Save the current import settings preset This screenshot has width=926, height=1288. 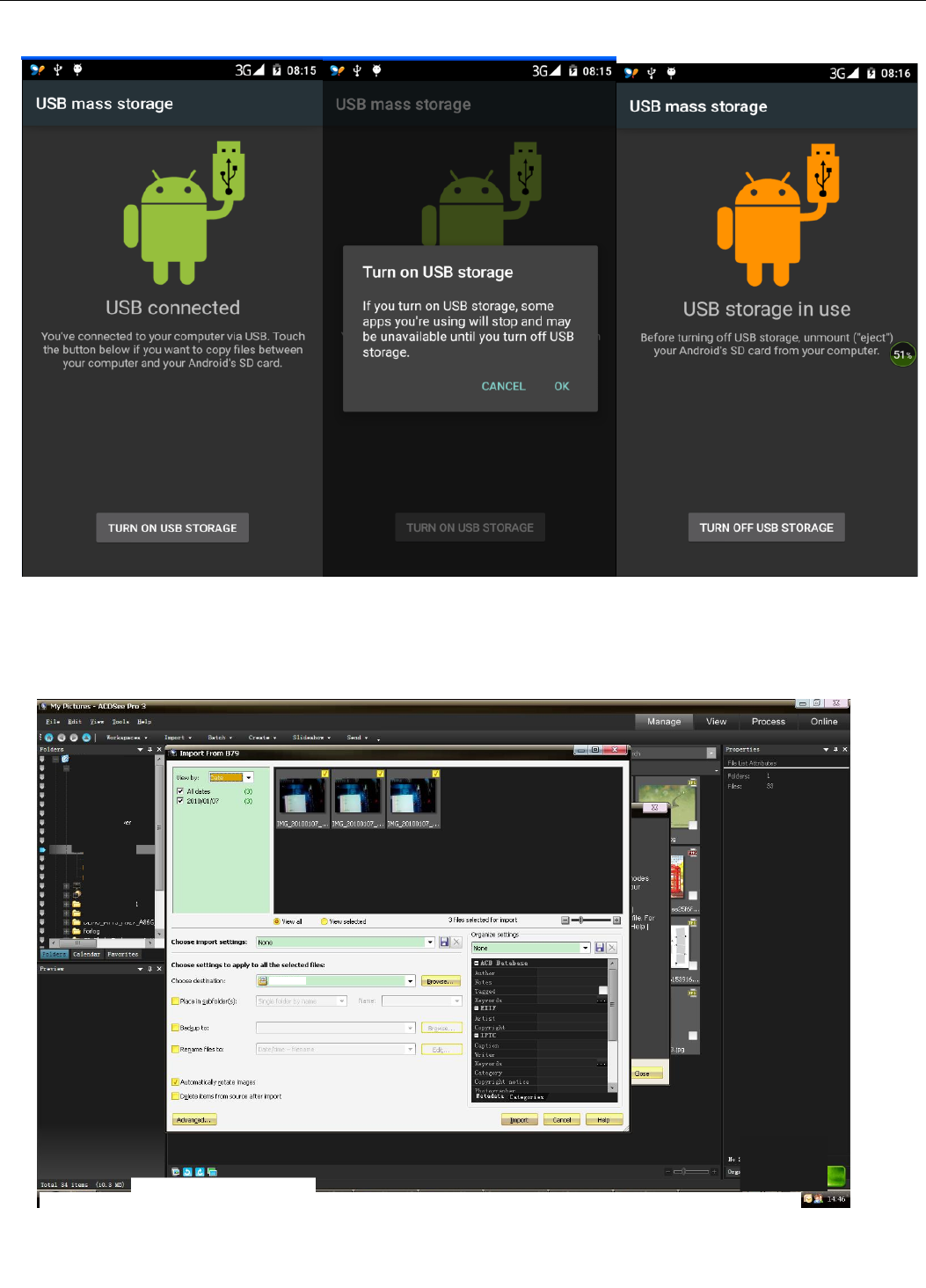coord(444,942)
